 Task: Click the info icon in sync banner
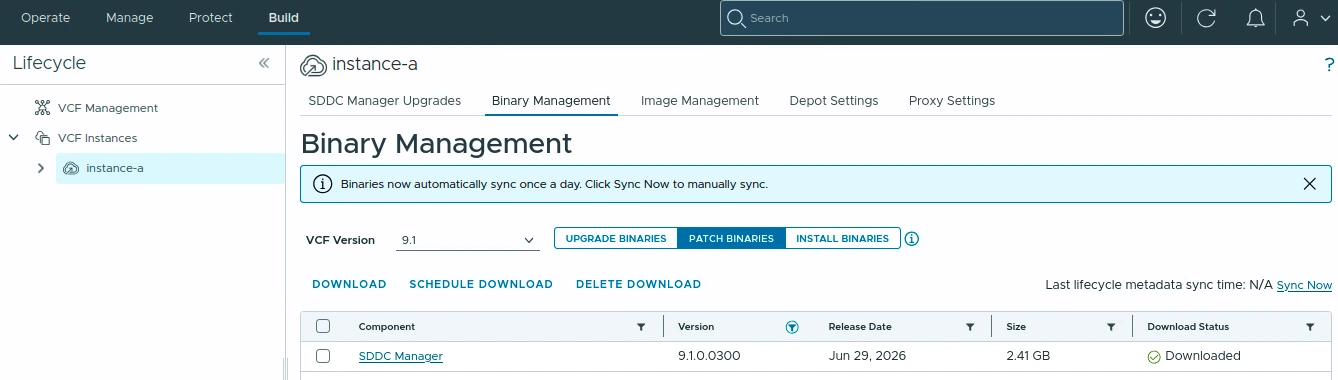click(x=322, y=184)
